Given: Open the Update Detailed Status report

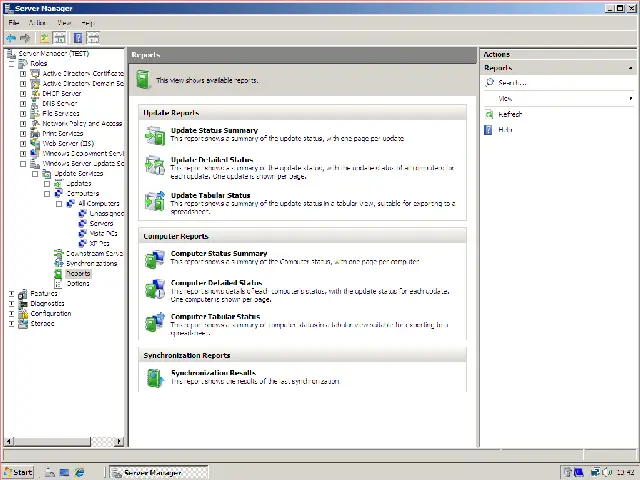Looking at the screenshot, I should pyautogui.click(x=212, y=160).
